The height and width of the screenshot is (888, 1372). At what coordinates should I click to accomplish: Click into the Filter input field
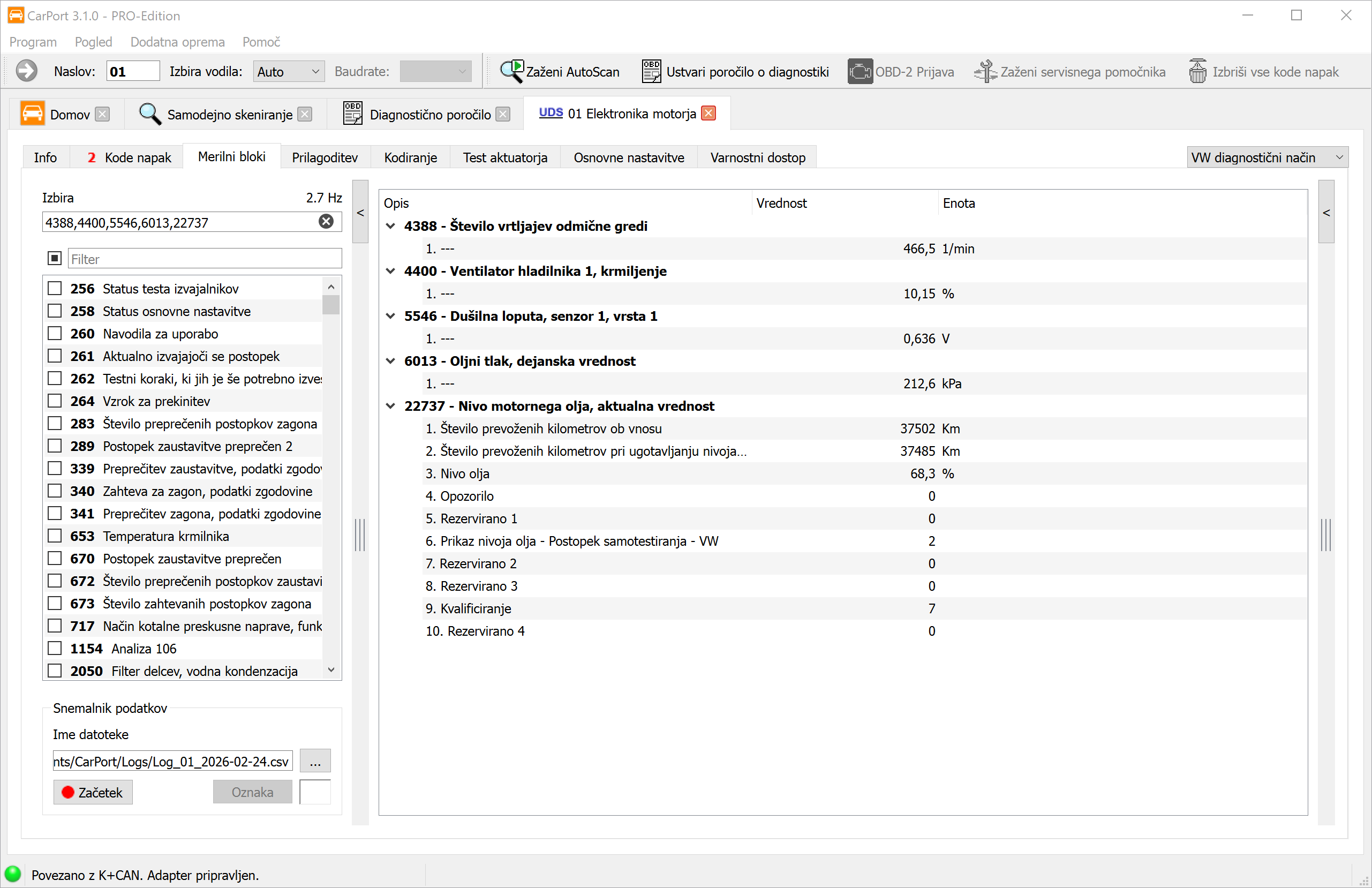pyautogui.click(x=205, y=259)
